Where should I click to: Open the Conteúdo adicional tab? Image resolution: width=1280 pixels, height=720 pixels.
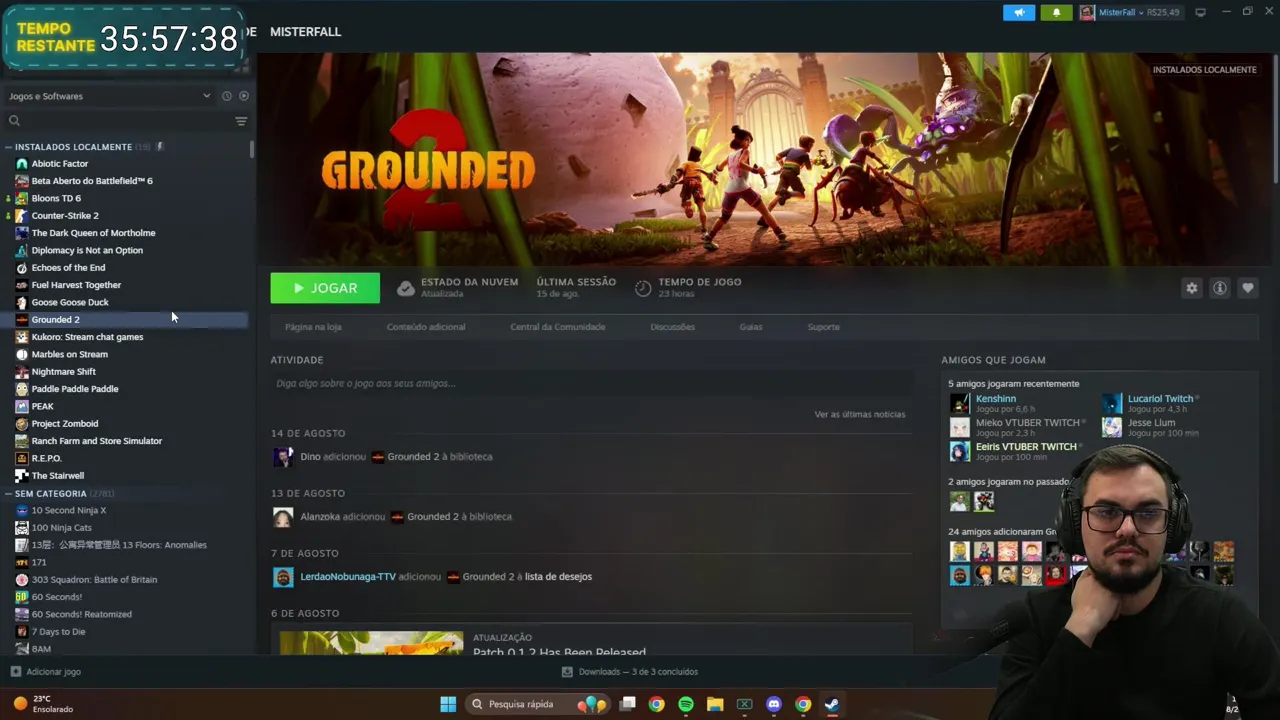(426, 327)
